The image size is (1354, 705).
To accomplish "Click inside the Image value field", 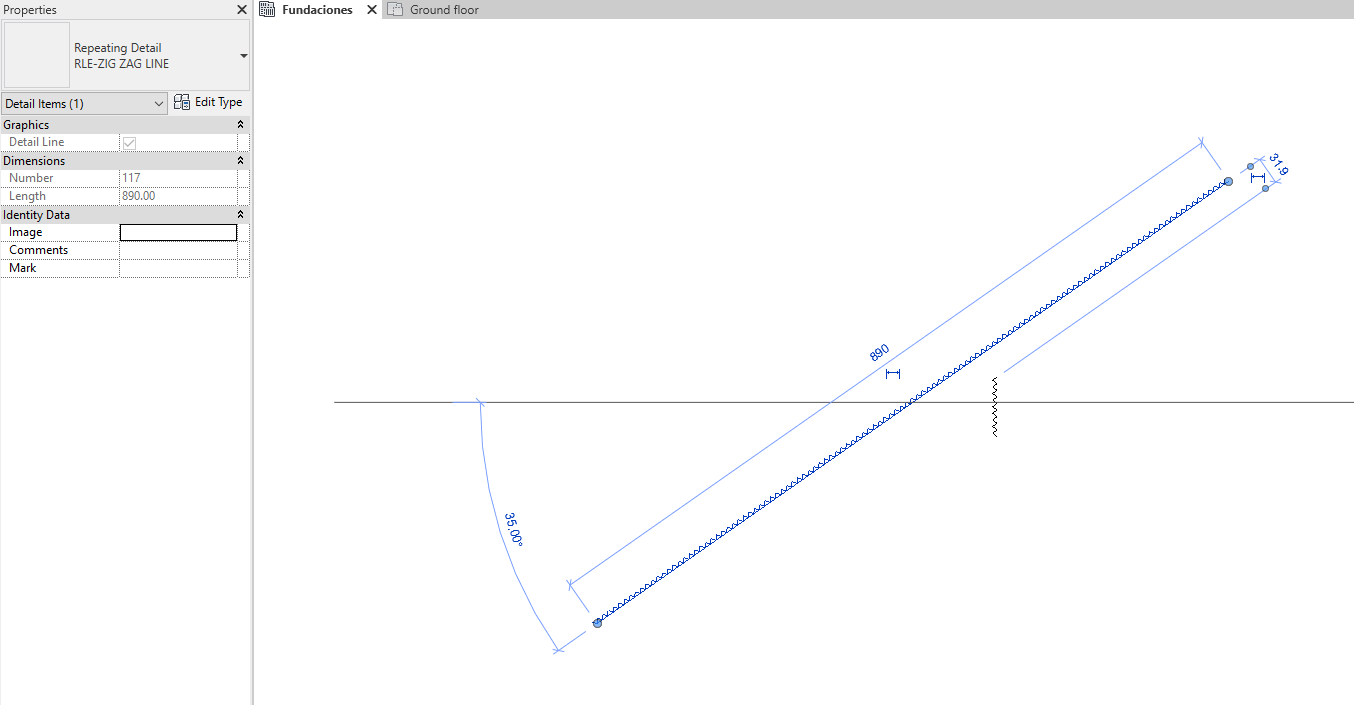I will (x=178, y=231).
